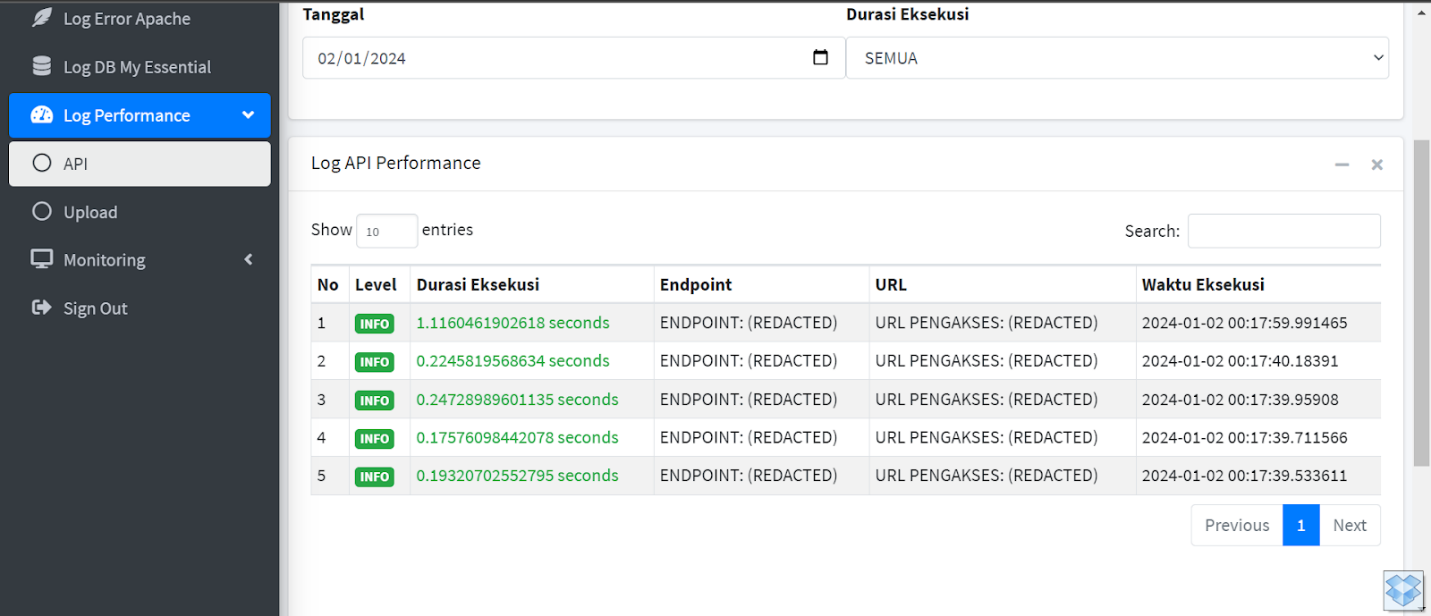
Task: Click timestamp 2024-01-02 00:17:59.991465
Action: [x=1245, y=323]
